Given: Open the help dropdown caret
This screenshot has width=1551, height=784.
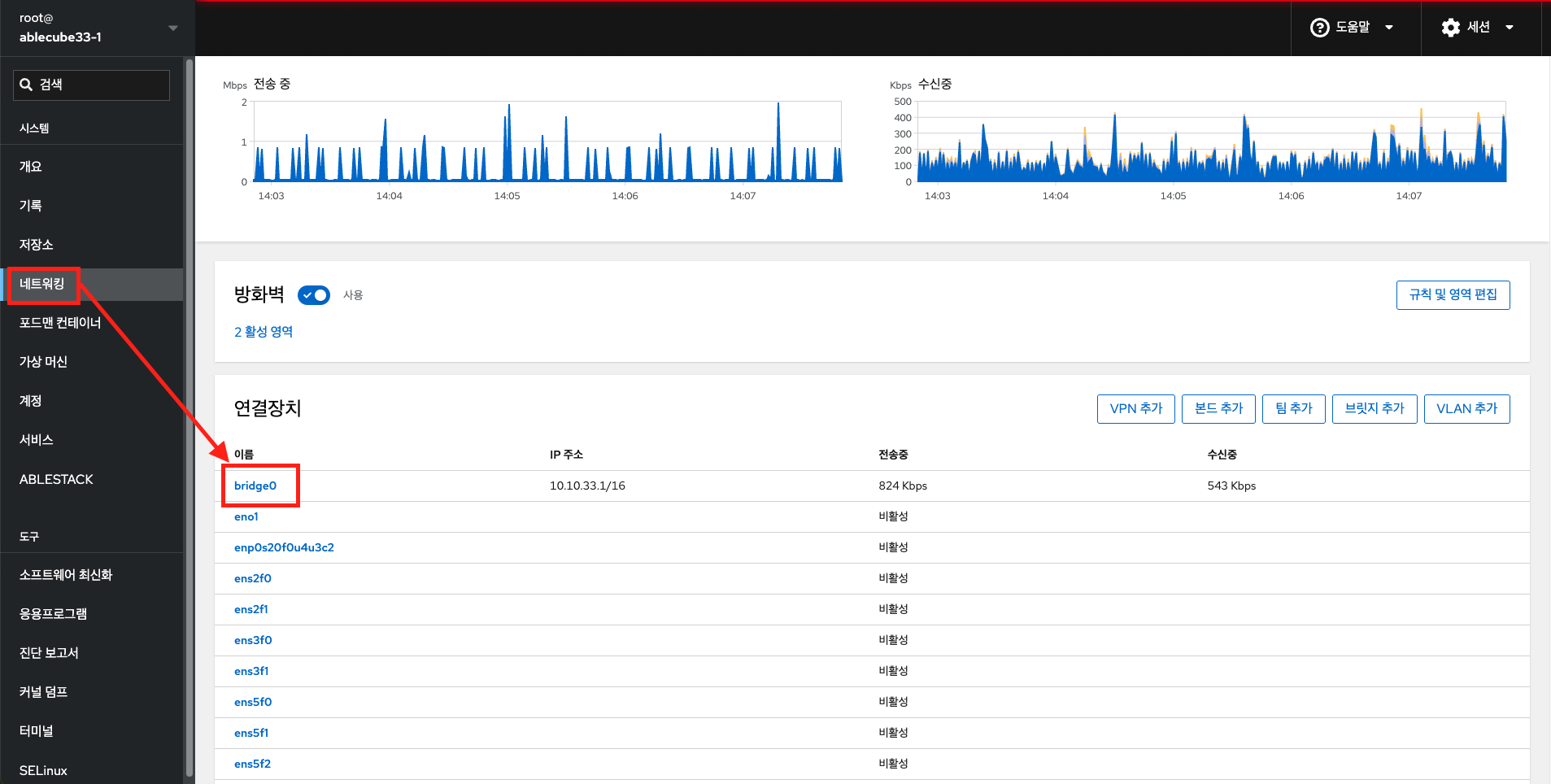Looking at the screenshot, I should 1389,28.
